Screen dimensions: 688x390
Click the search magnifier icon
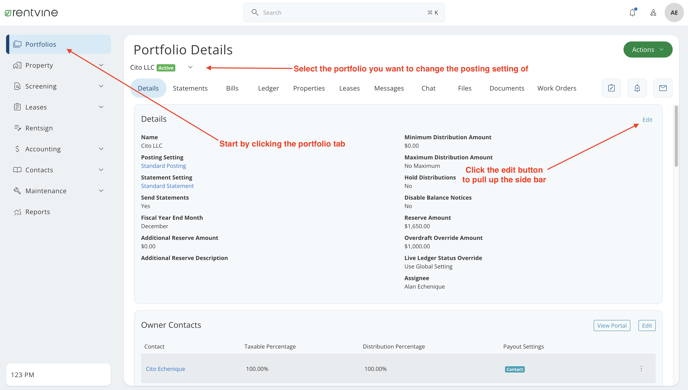[254, 12]
